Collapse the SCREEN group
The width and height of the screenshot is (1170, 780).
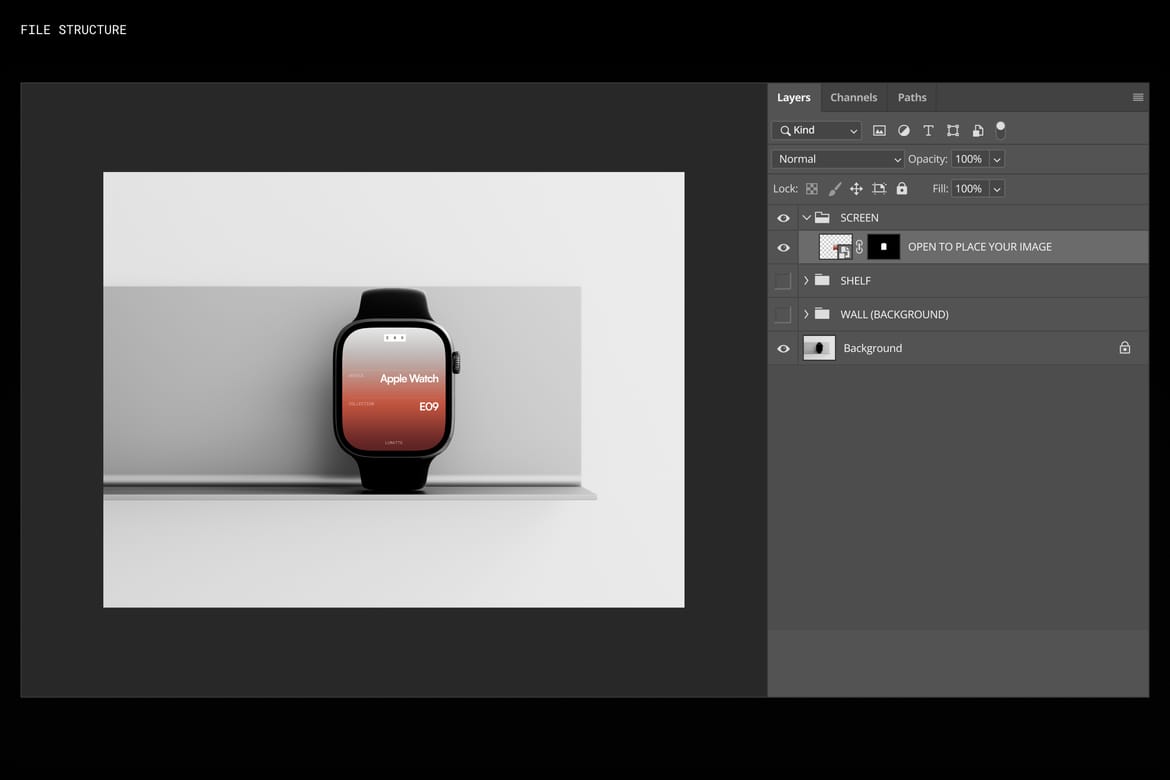tap(807, 218)
